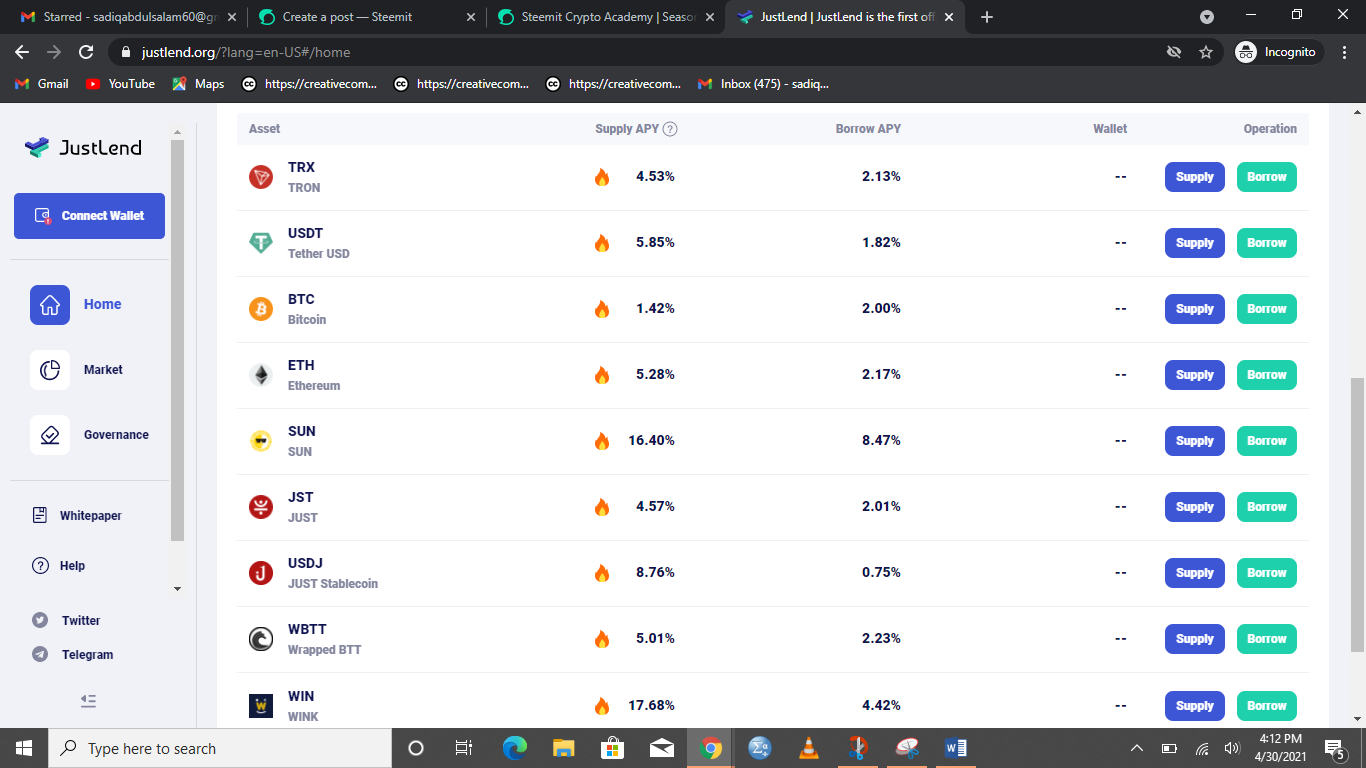Click the Supply APY help question-mark icon
The width and height of the screenshot is (1366, 768).
[670, 129]
